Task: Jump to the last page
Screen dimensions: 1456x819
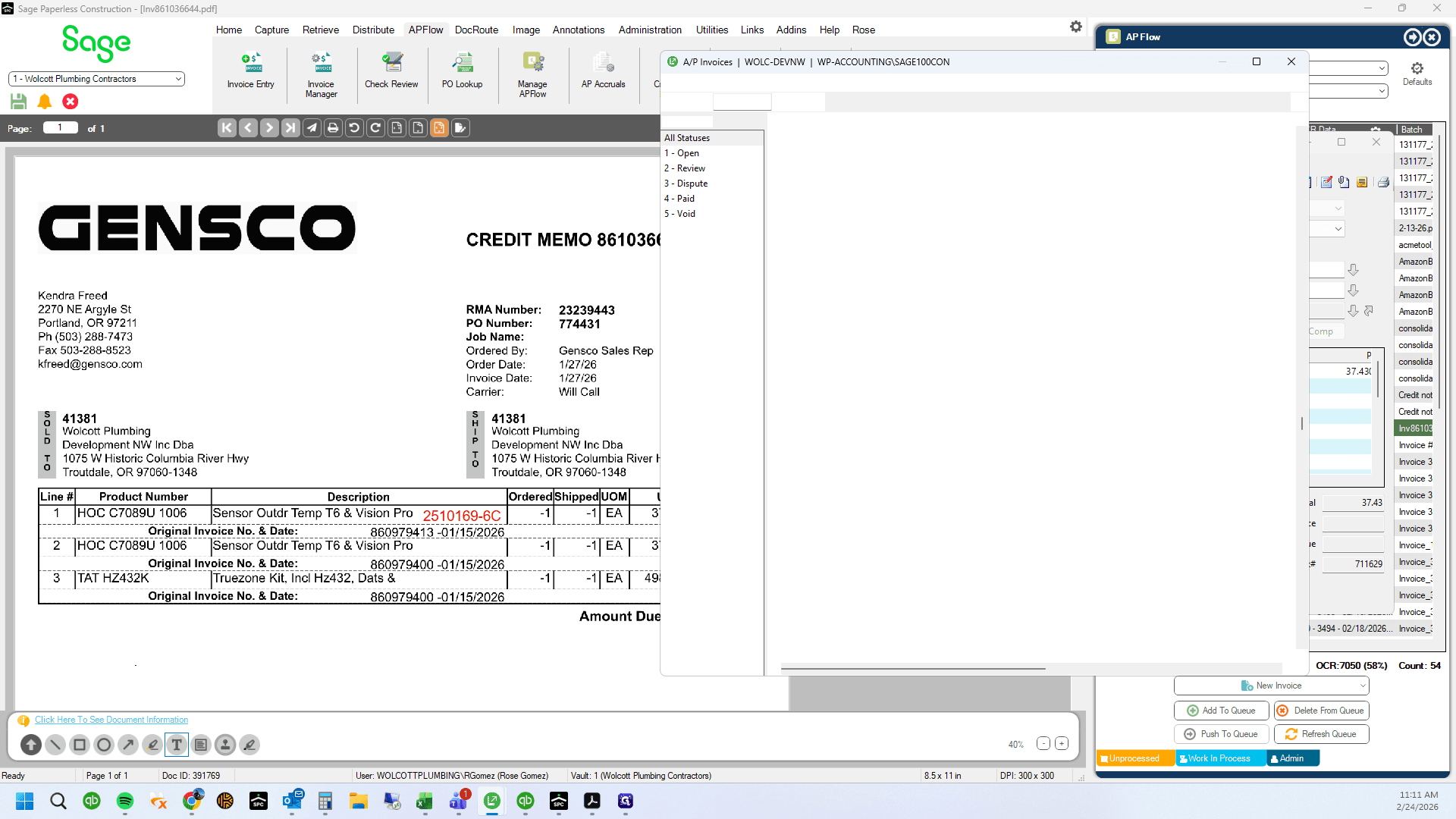Action: click(290, 128)
